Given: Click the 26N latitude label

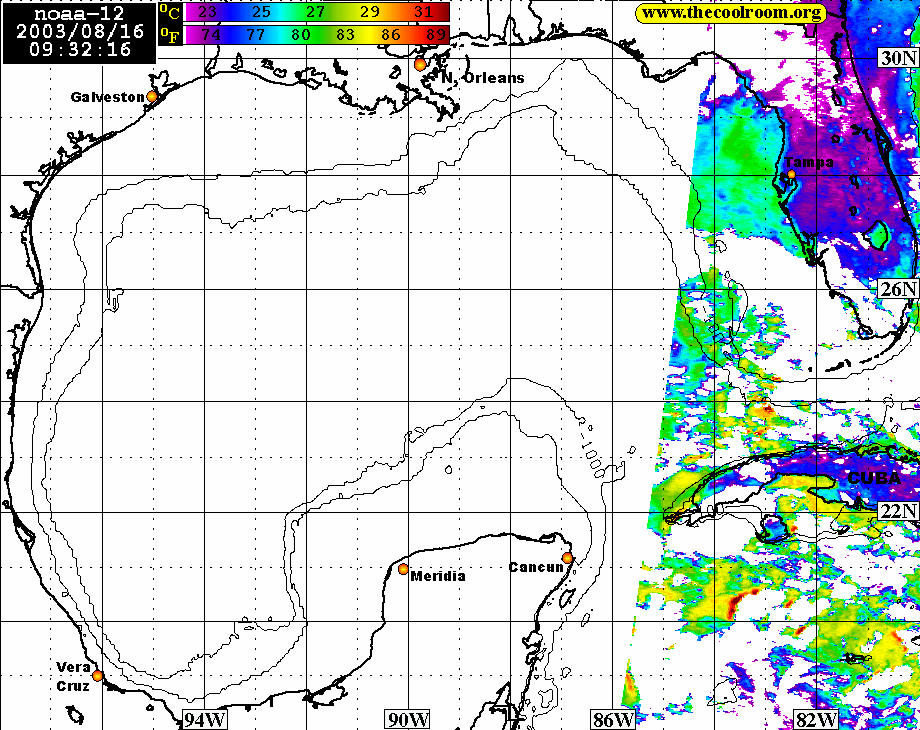Looking at the screenshot, I should (898, 288).
